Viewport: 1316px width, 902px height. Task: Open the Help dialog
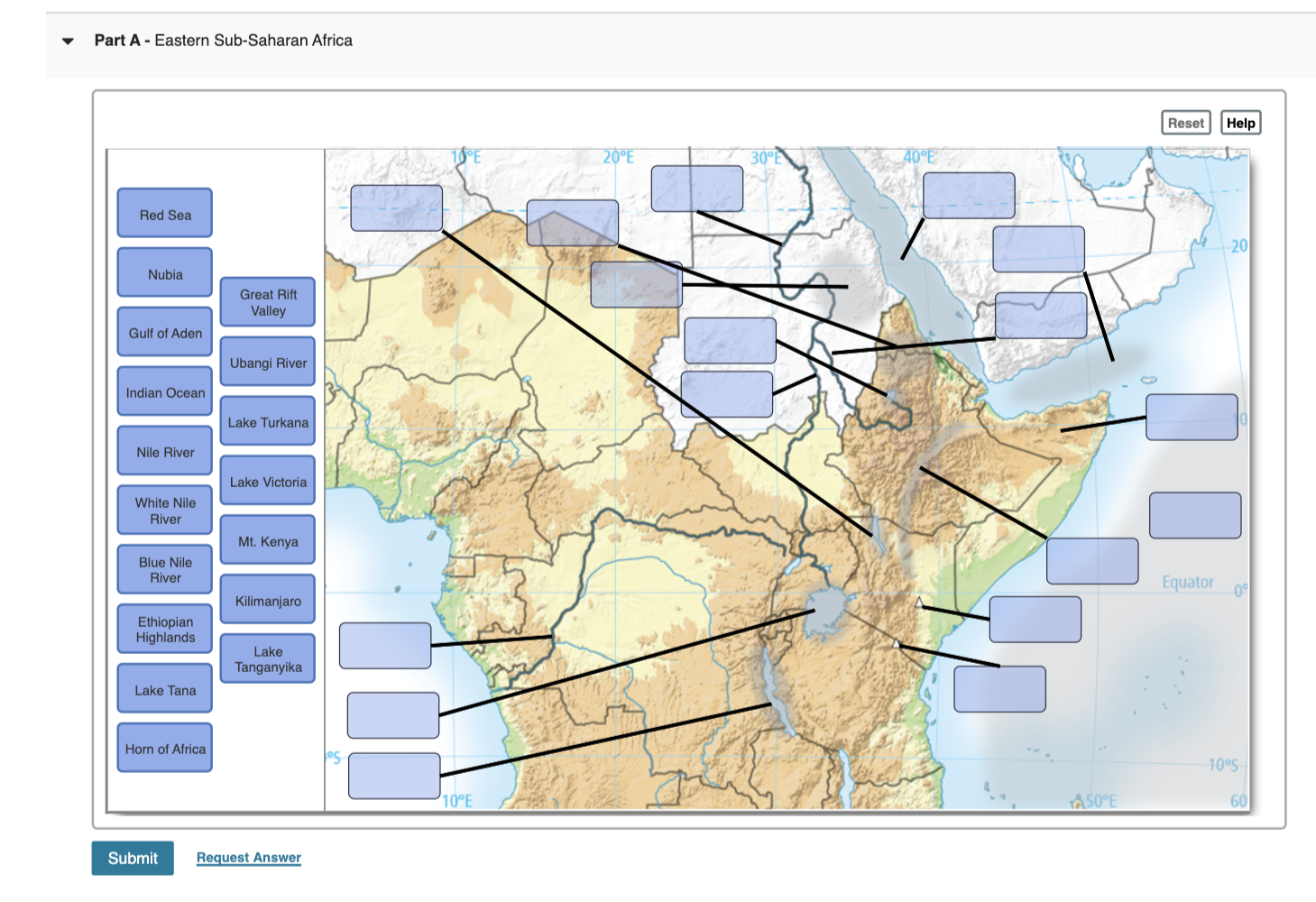pyautogui.click(x=1240, y=122)
